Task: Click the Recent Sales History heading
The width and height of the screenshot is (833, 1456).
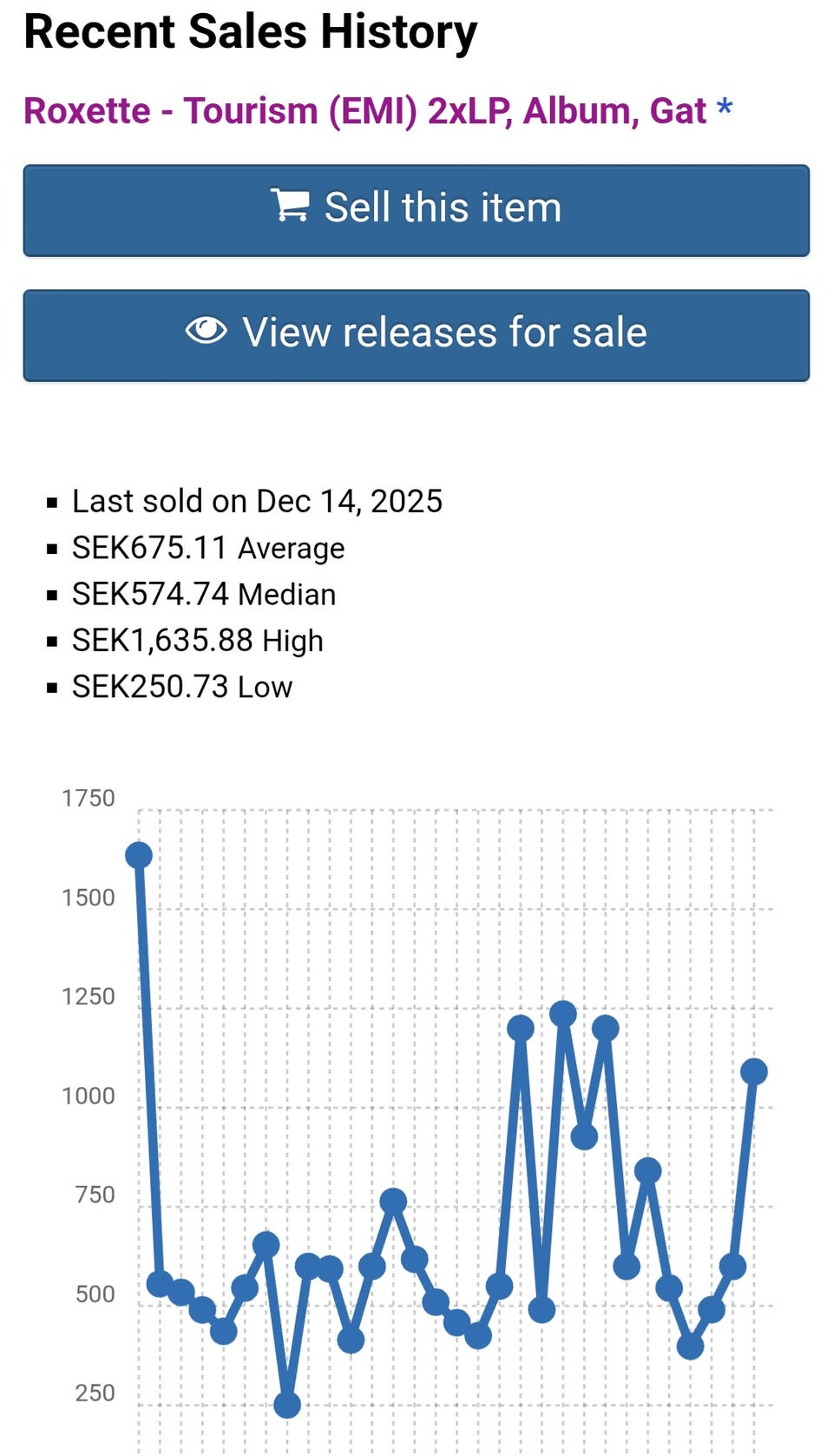Action: click(x=250, y=32)
